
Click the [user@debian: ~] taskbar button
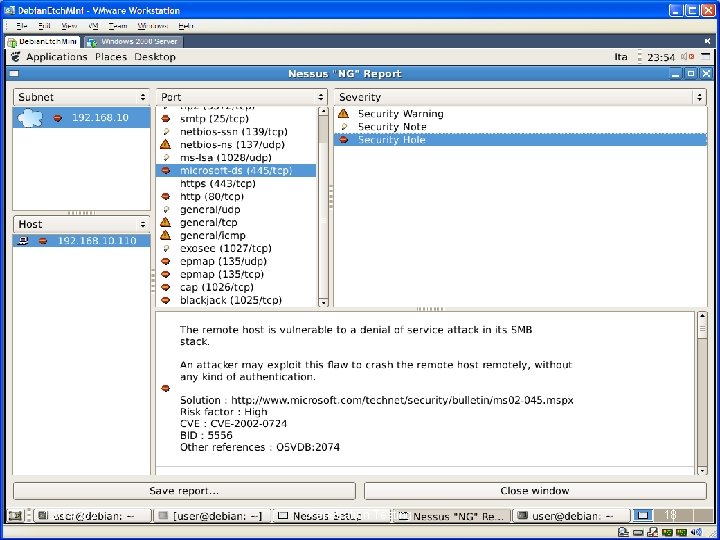[x=212, y=516]
